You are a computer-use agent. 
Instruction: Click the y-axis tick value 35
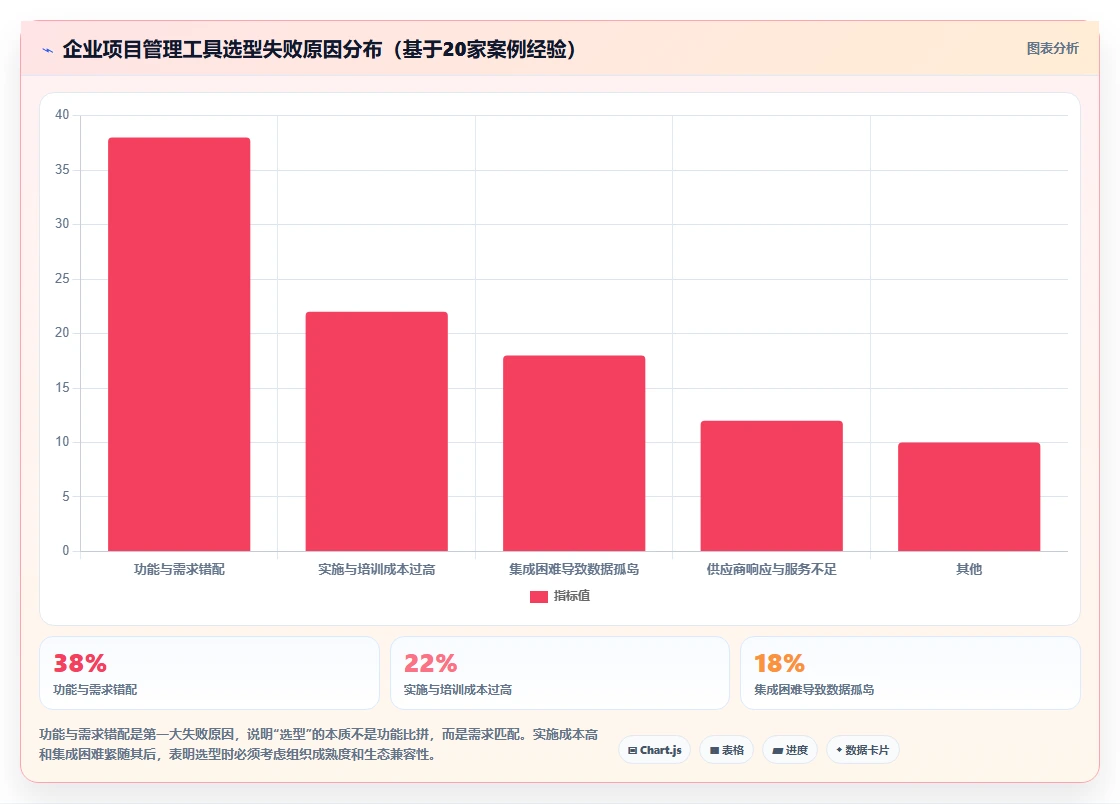pos(62,170)
